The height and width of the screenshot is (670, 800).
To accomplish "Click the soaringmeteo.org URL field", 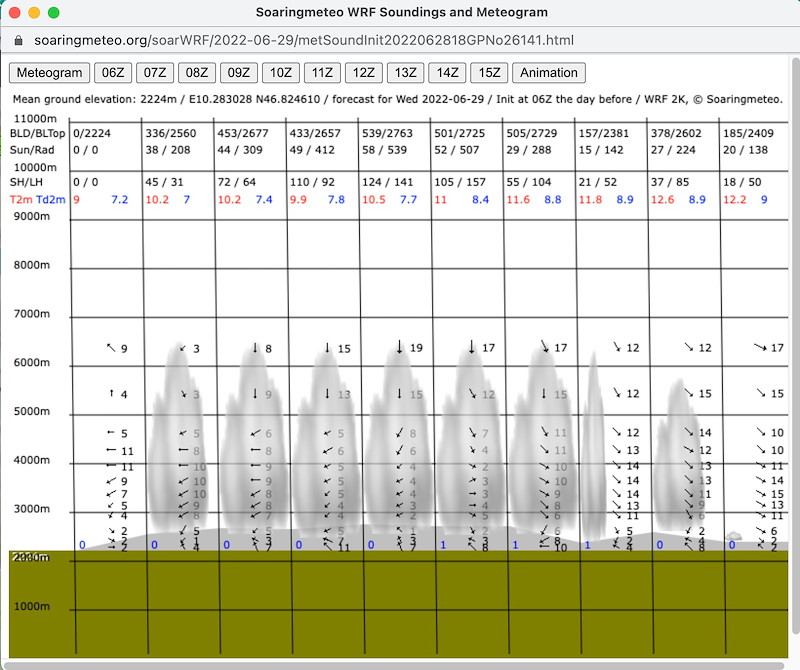I will click(300, 40).
